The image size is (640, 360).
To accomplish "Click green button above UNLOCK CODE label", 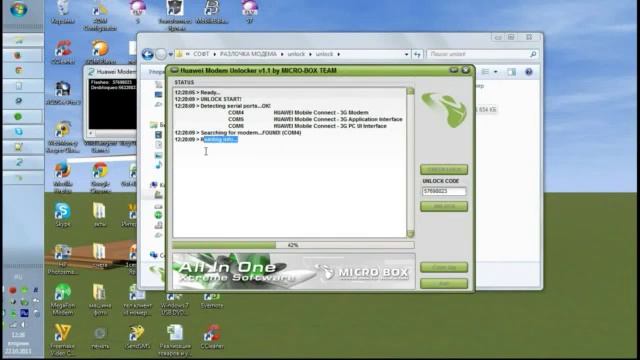I will pyautogui.click(x=444, y=169).
